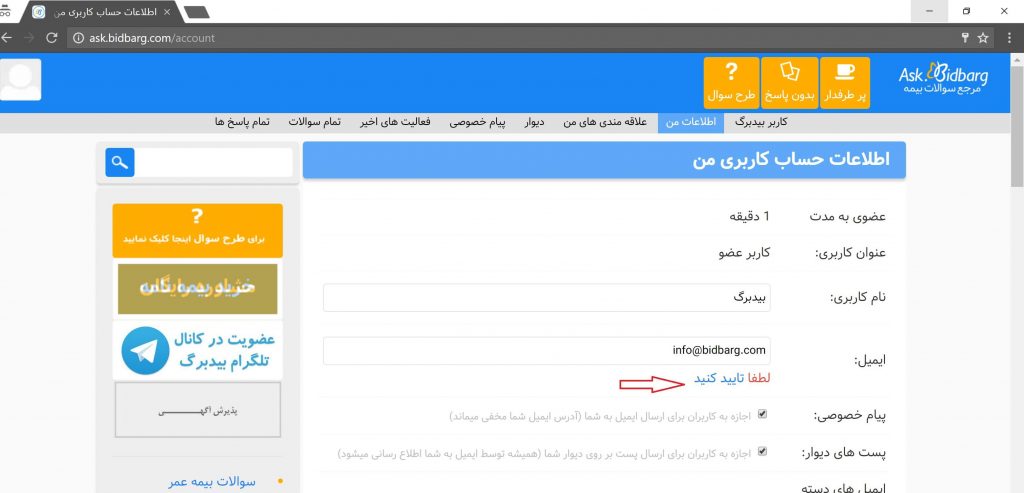Open a new browser tab
1024x493 pixels.
click(x=197, y=12)
